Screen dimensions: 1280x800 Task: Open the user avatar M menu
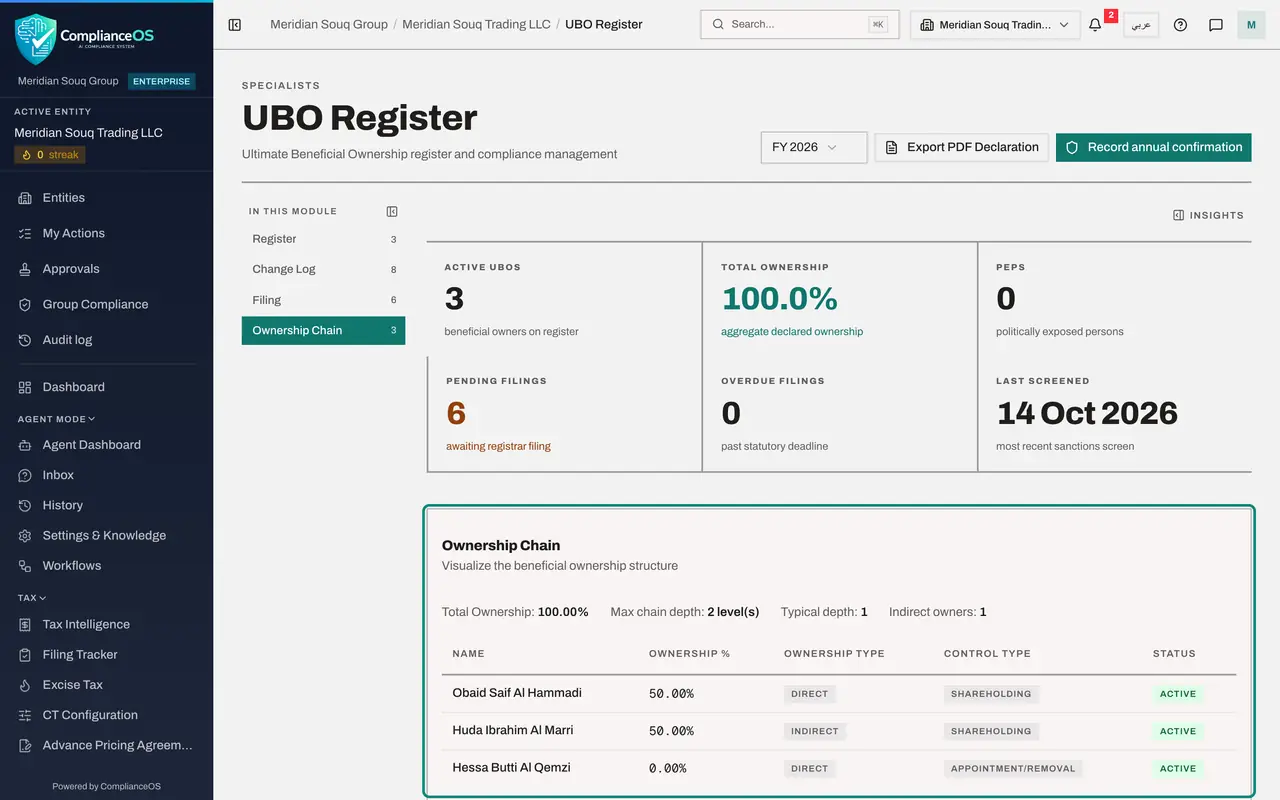1251,25
